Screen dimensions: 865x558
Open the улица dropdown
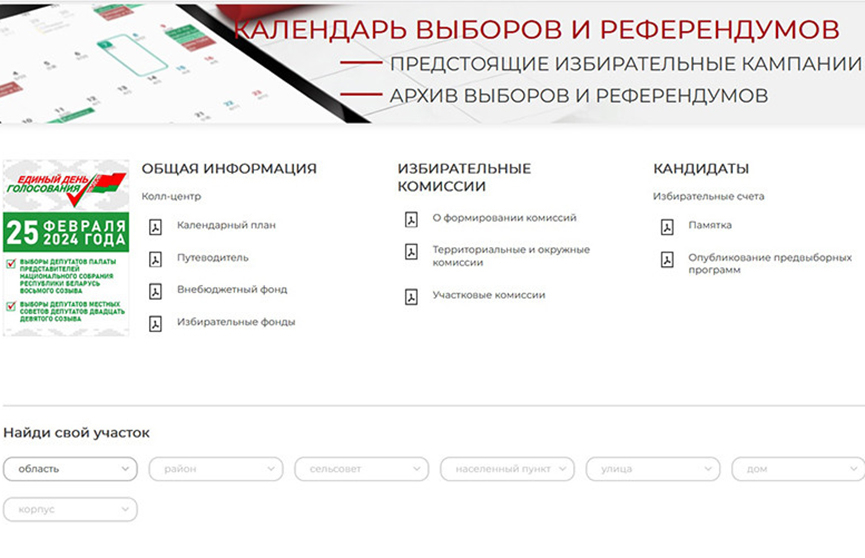click(x=653, y=468)
